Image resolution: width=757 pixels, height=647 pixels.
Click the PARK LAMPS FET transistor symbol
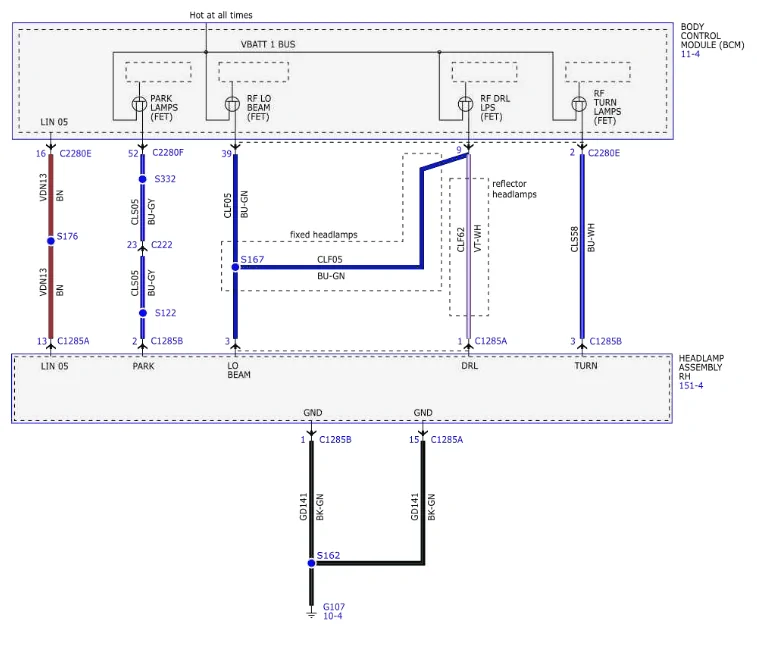tap(140, 104)
